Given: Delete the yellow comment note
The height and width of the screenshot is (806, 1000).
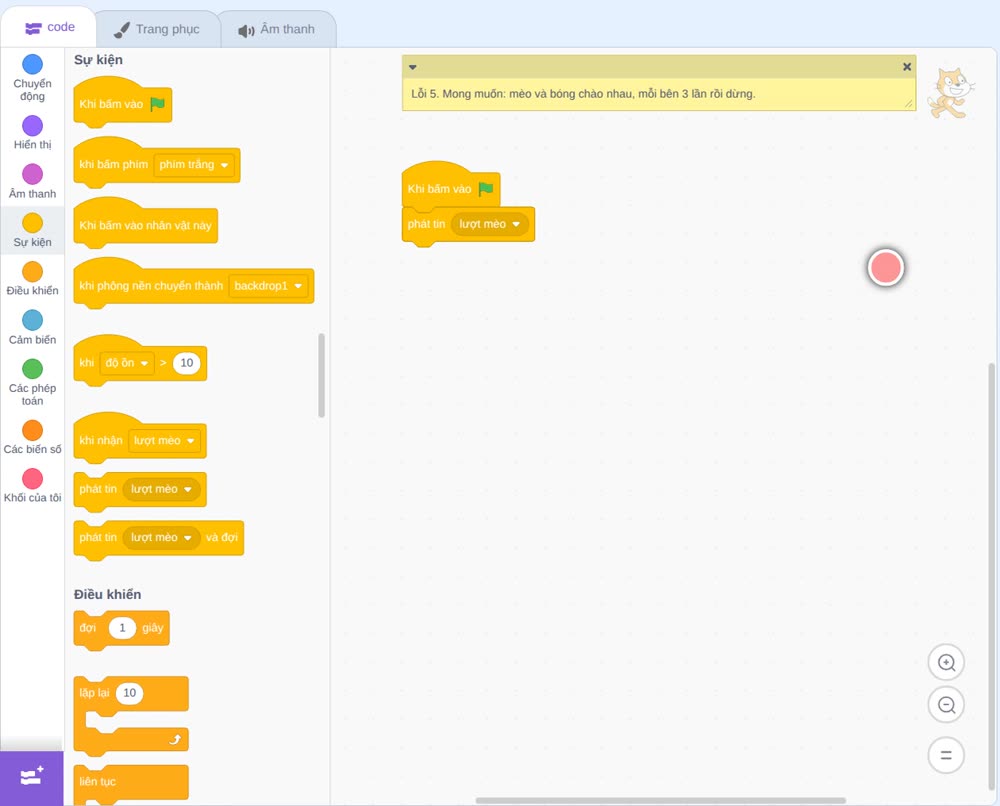Looking at the screenshot, I should pyautogui.click(x=906, y=67).
